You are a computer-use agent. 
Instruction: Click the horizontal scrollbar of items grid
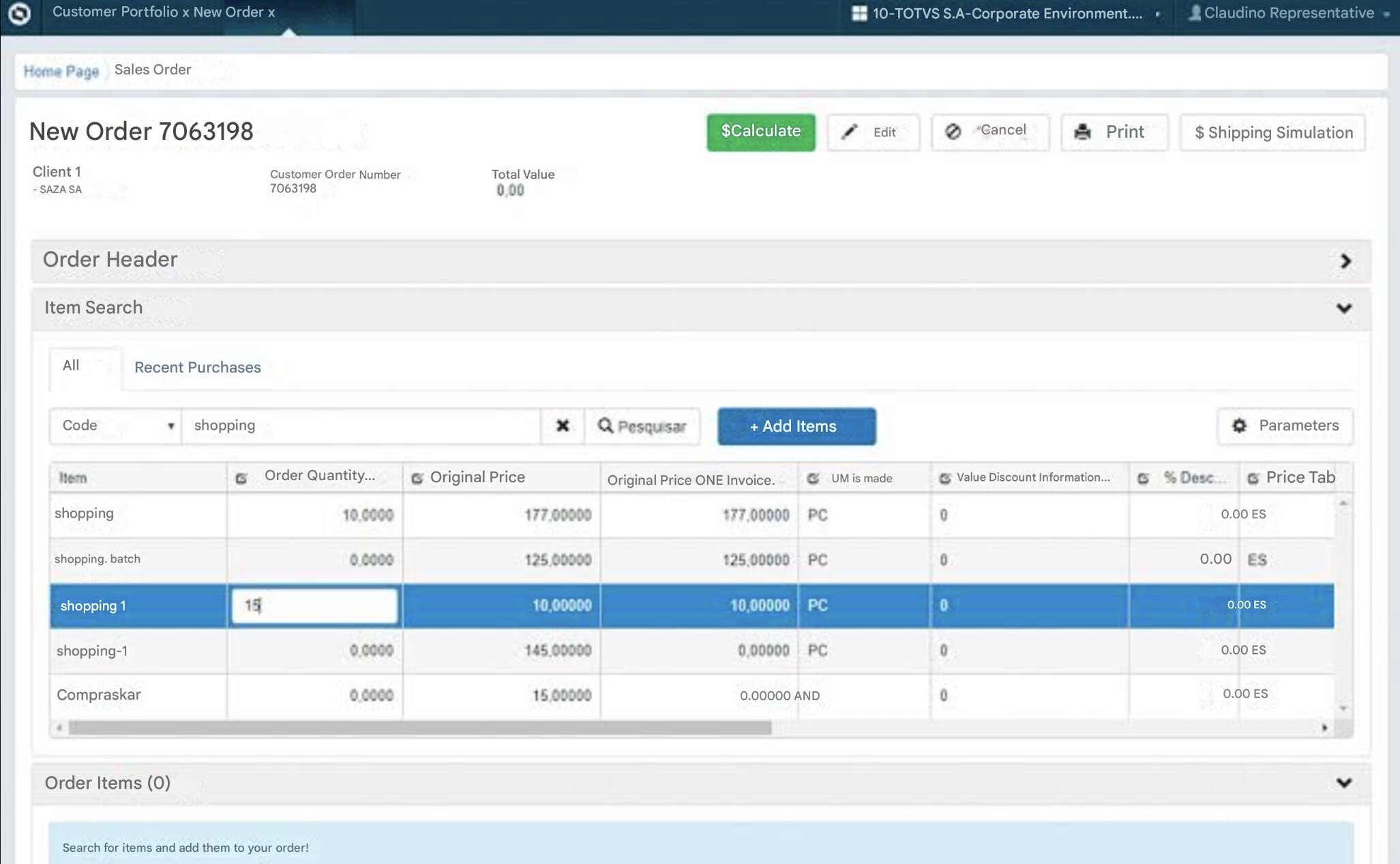[419, 728]
